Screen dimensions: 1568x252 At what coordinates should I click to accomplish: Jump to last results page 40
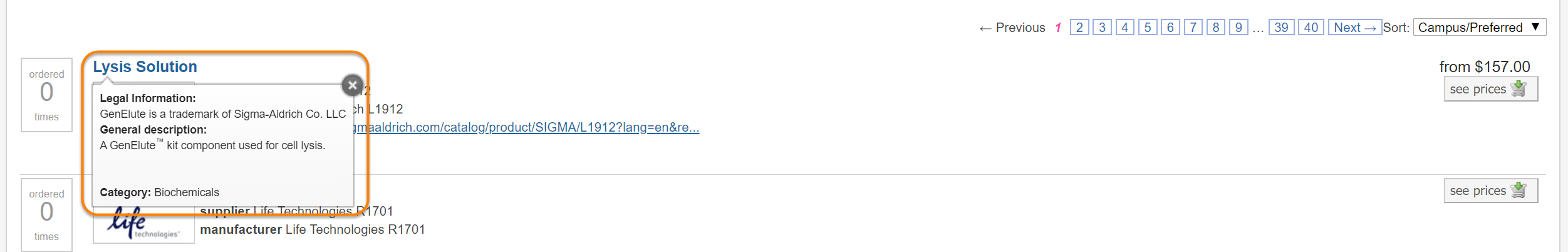tap(1311, 28)
